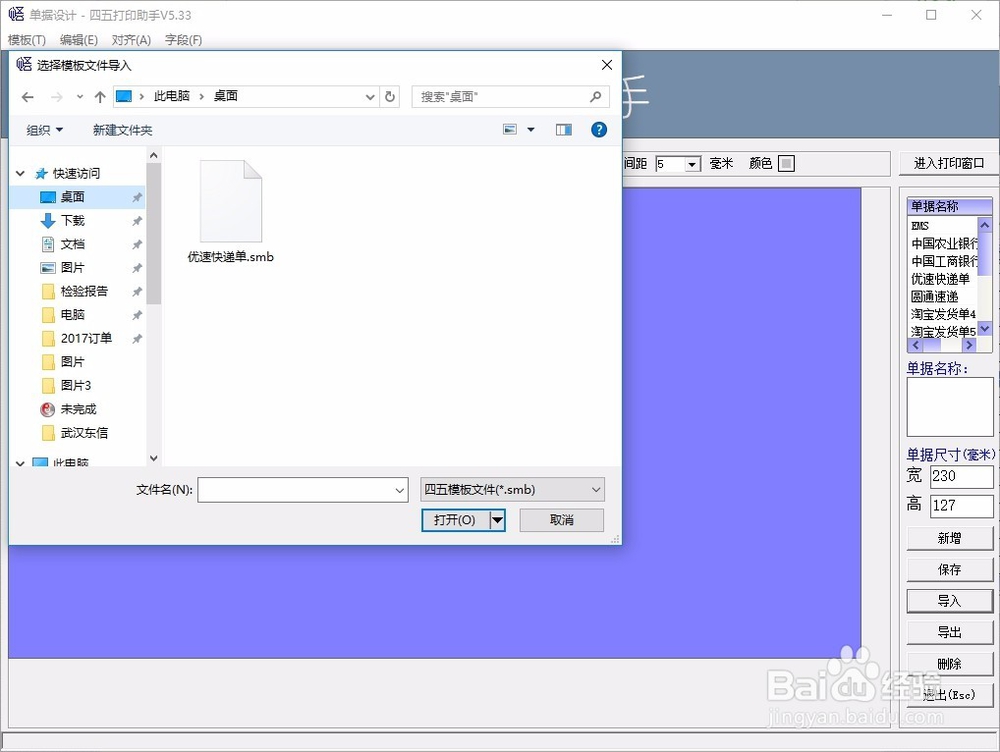Click the 新增 button
Viewport: 1000px width, 752px height.
coord(949,538)
